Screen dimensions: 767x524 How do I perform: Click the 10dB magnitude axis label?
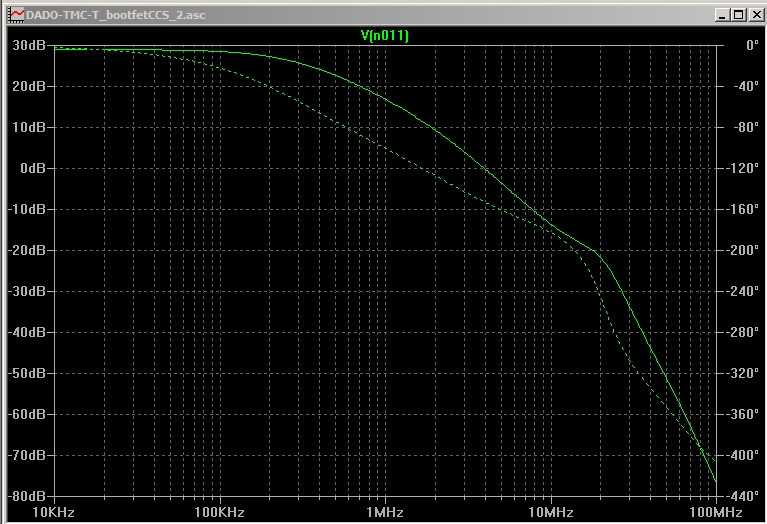pyautogui.click(x=29, y=128)
